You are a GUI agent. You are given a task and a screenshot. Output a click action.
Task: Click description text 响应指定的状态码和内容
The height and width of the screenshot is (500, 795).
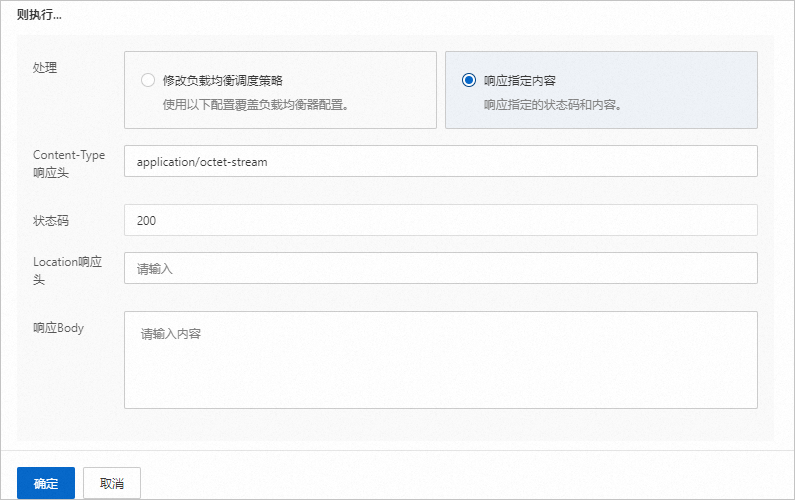pos(553,105)
